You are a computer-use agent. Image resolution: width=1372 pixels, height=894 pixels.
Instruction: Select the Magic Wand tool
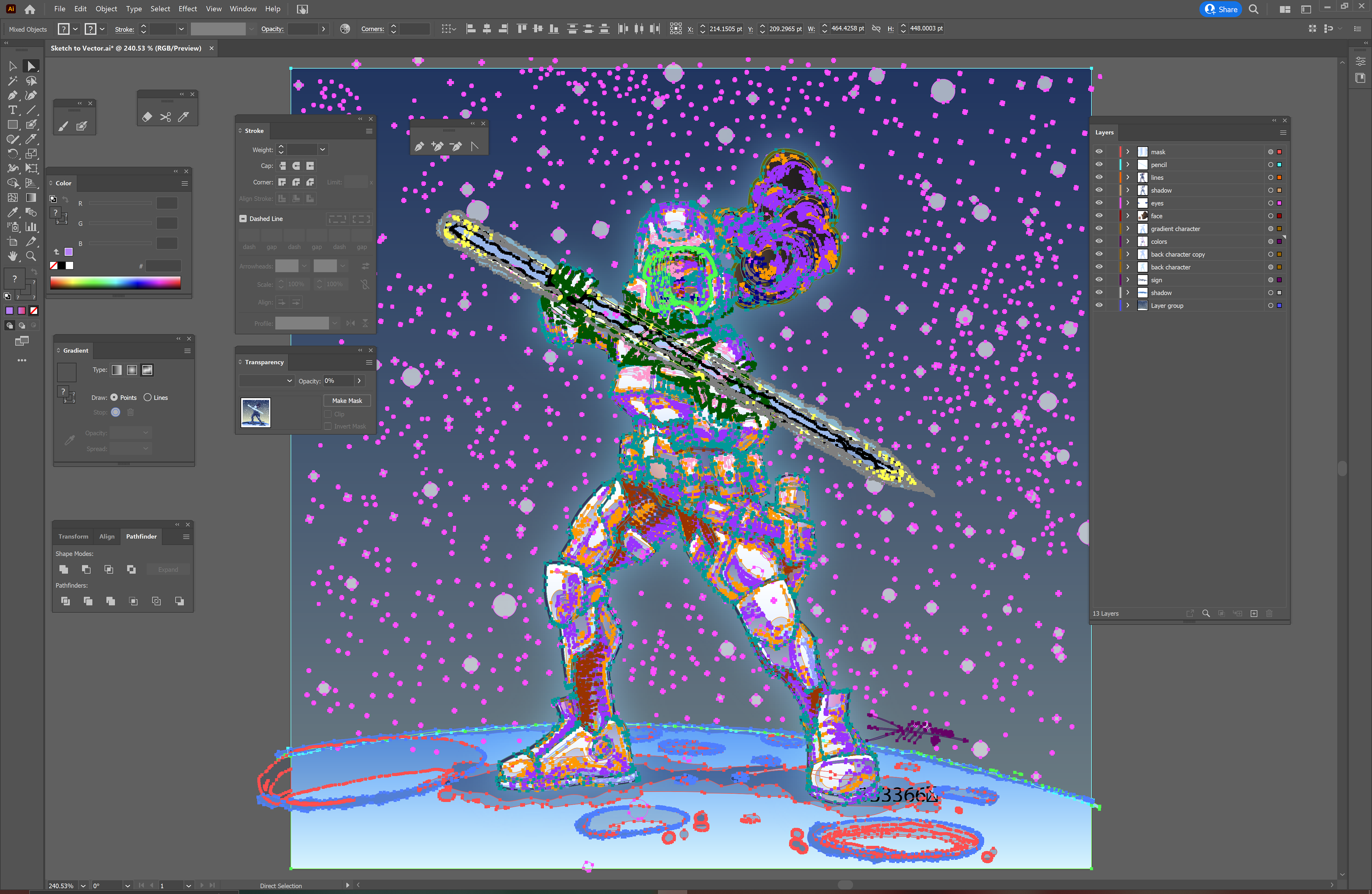[x=12, y=81]
